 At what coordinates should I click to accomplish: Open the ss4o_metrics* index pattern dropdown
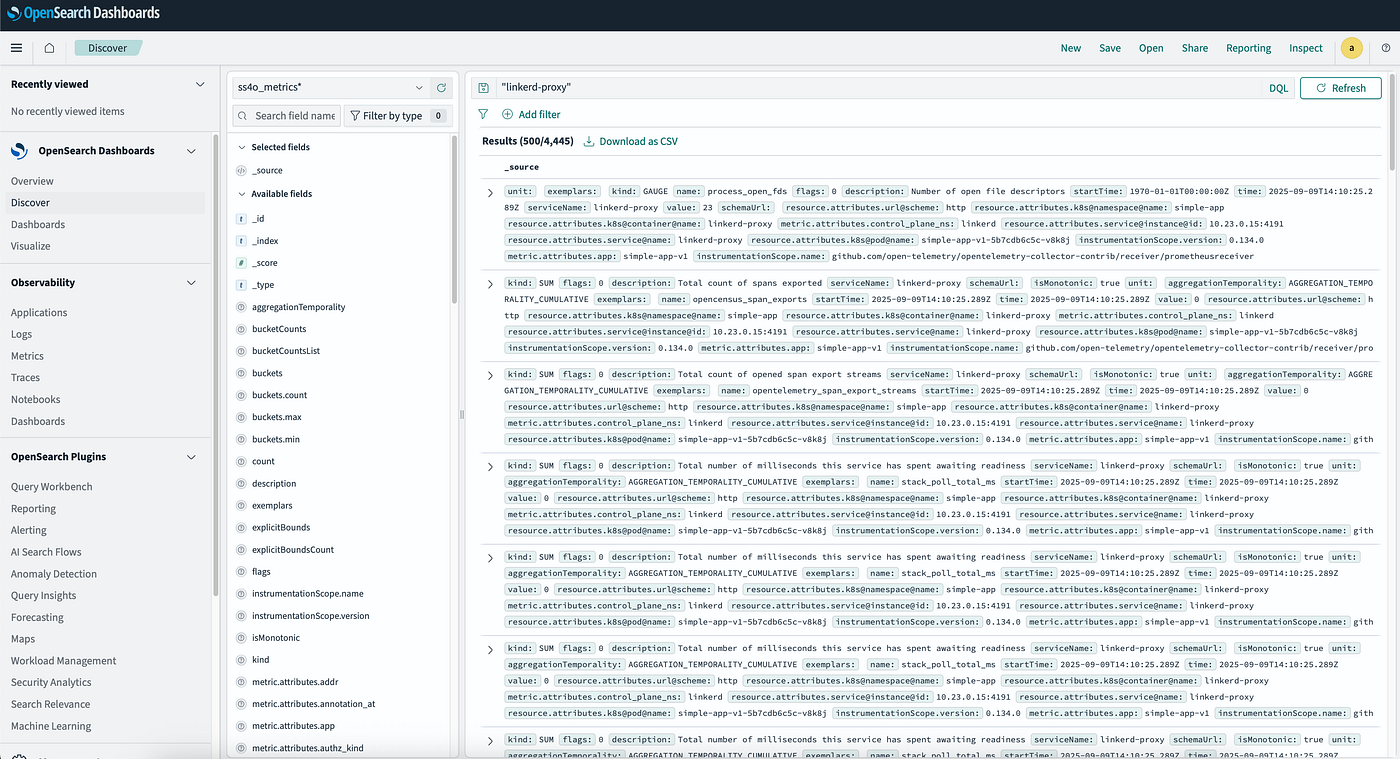click(x=330, y=88)
